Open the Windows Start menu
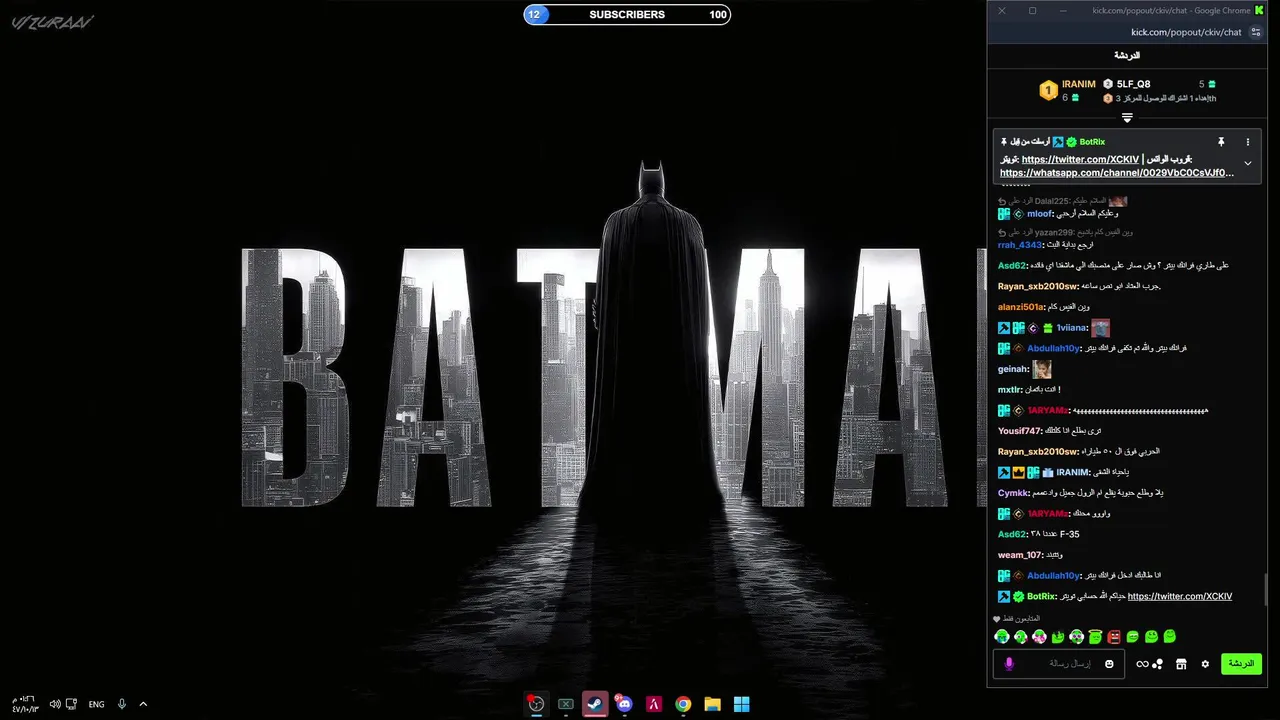The height and width of the screenshot is (720, 1280). pyautogui.click(x=741, y=704)
